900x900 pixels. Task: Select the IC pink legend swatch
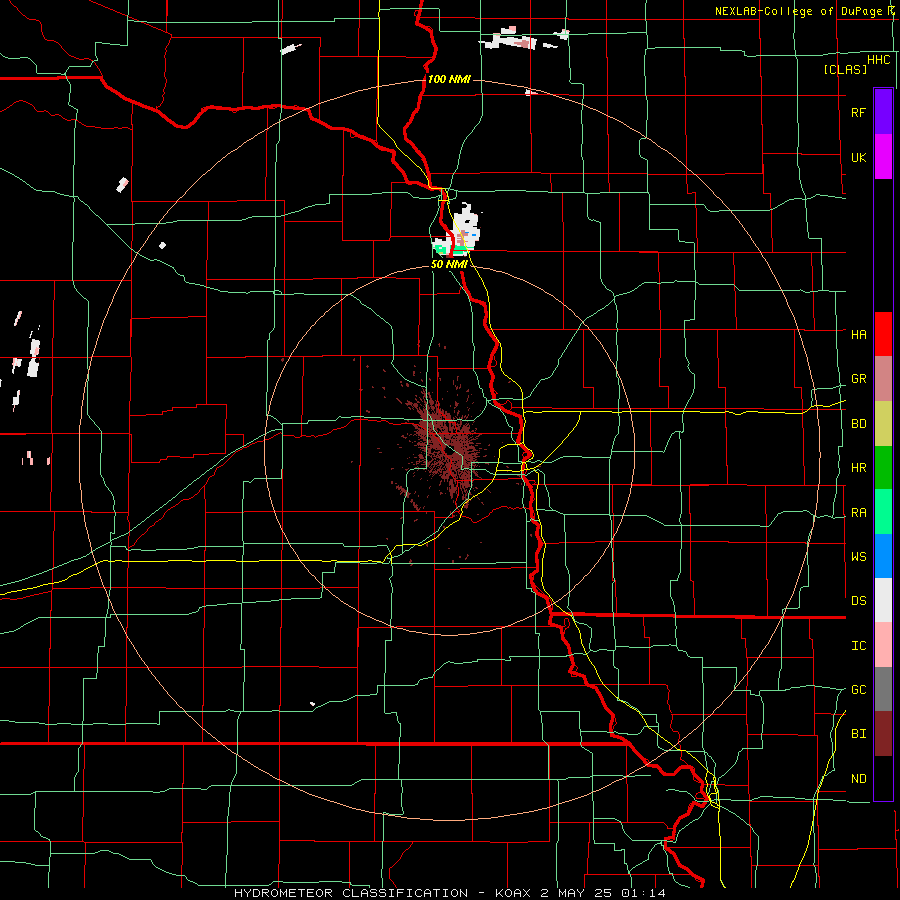click(883, 645)
